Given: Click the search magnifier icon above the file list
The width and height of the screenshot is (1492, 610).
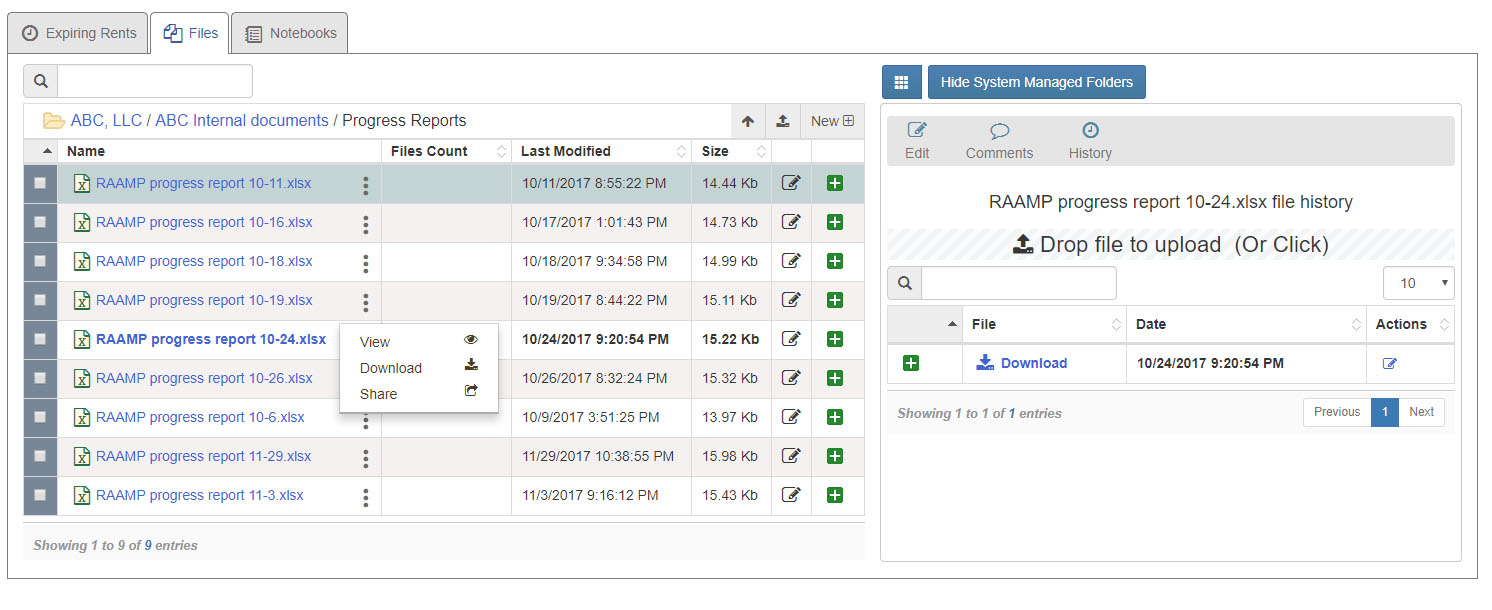Looking at the screenshot, I should [x=40, y=80].
